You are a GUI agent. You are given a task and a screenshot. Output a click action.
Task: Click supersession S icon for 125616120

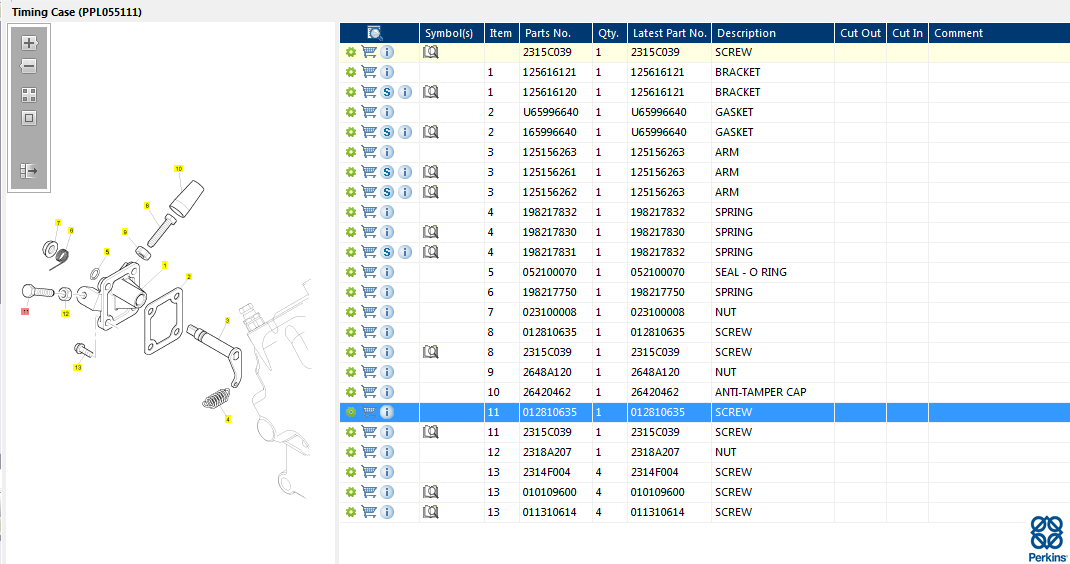click(387, 92)
